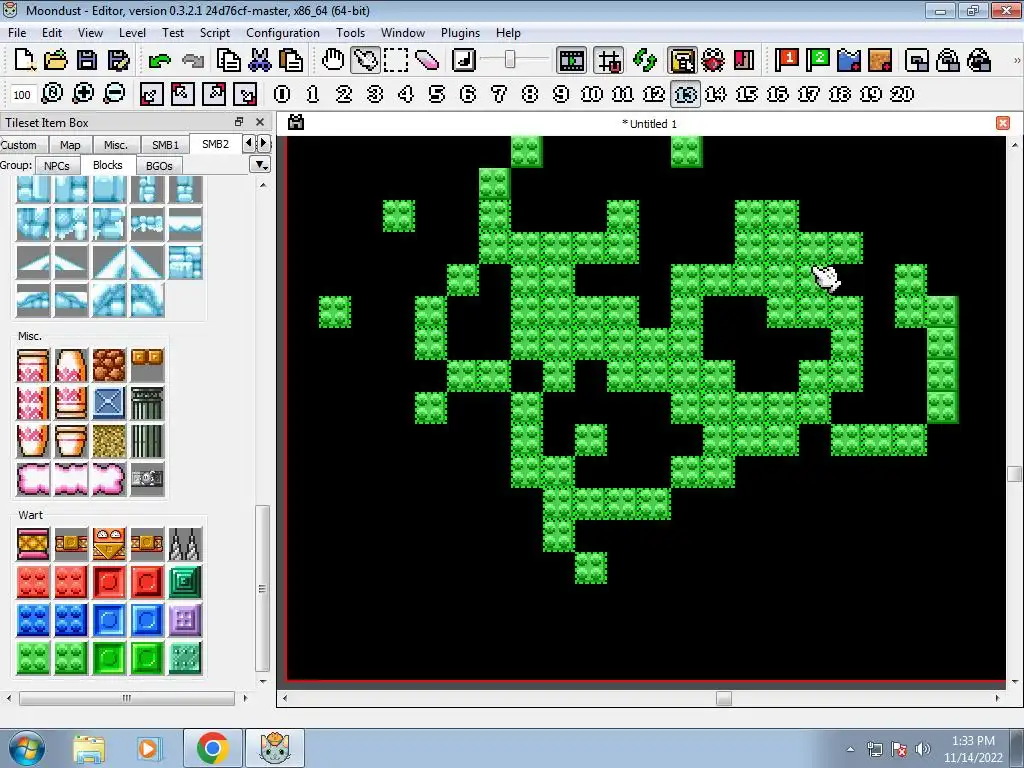Choose the dashed rectangle selection tool
The height and width of the screenshot is (768, 1024).
pyautogui.click(x=396, y=60)
